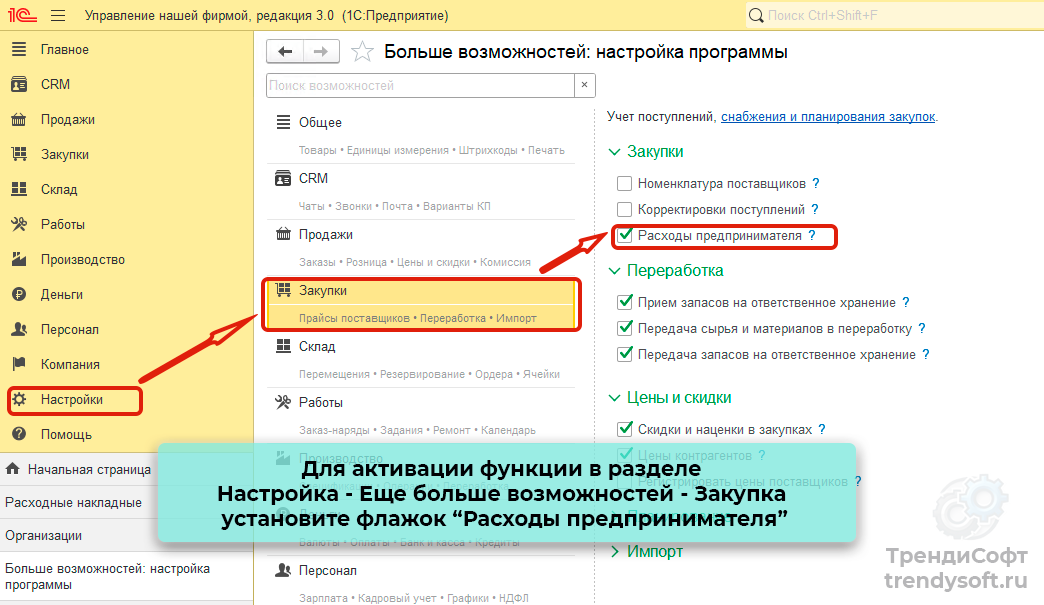Open Главное section in sidebar
This screenshot has width=1044, height=605.
pos(65,49)
